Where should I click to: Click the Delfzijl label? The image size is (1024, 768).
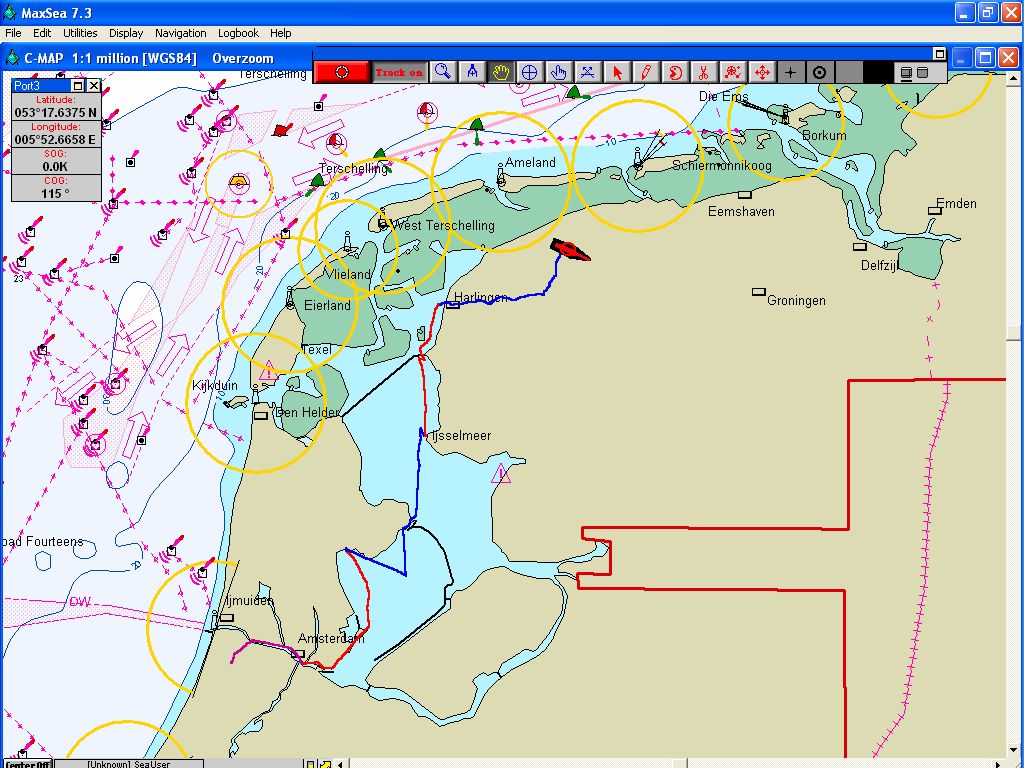(x=879, y=265)
